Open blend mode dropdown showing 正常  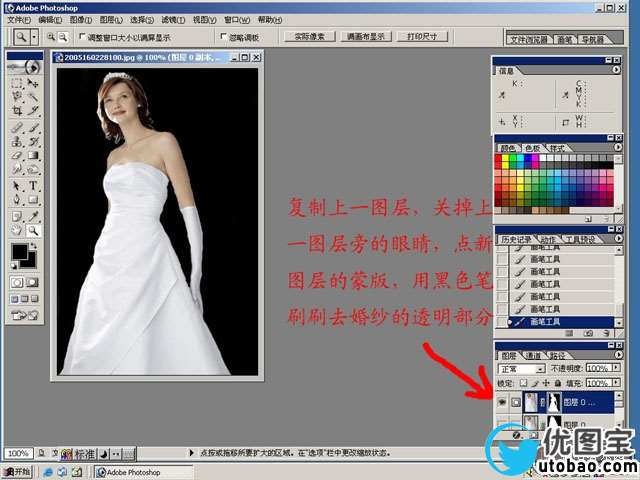522,369
